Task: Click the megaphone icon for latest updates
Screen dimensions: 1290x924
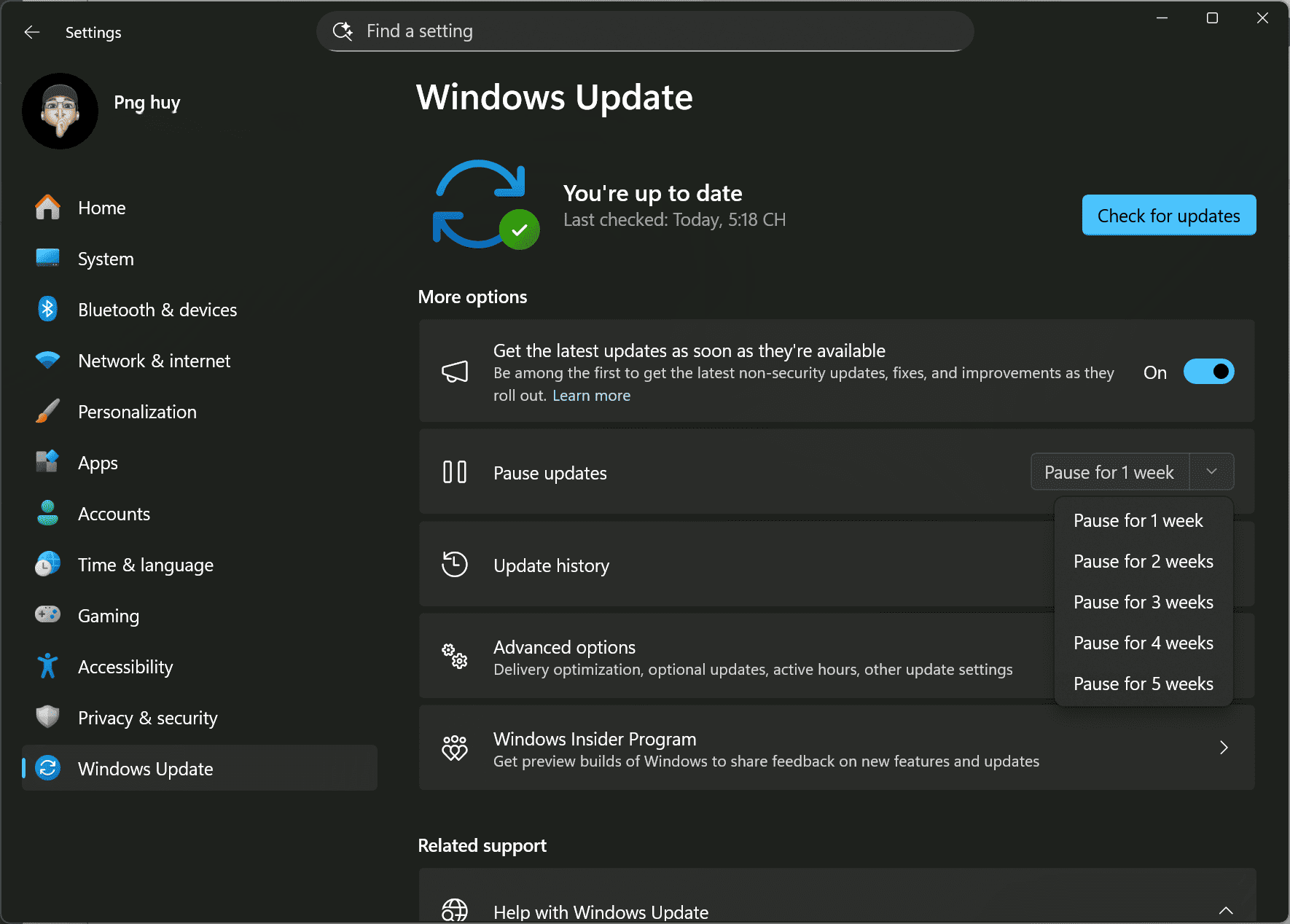Action: pos(455,372)
